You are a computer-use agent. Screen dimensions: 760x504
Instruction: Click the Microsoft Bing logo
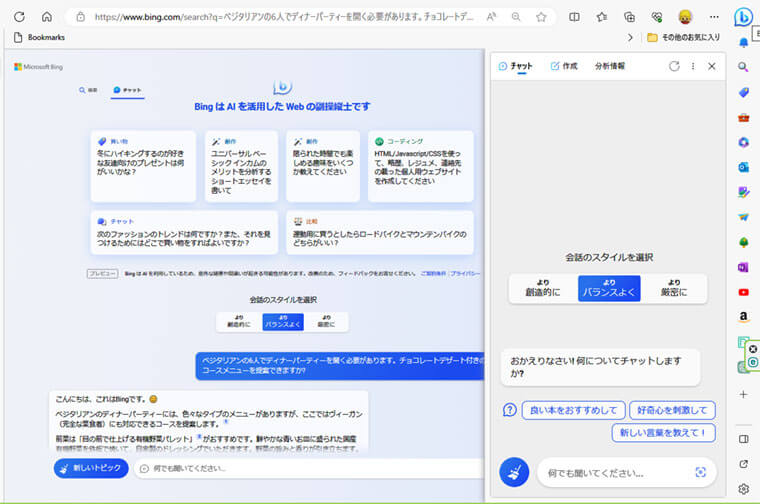point(39,67)
